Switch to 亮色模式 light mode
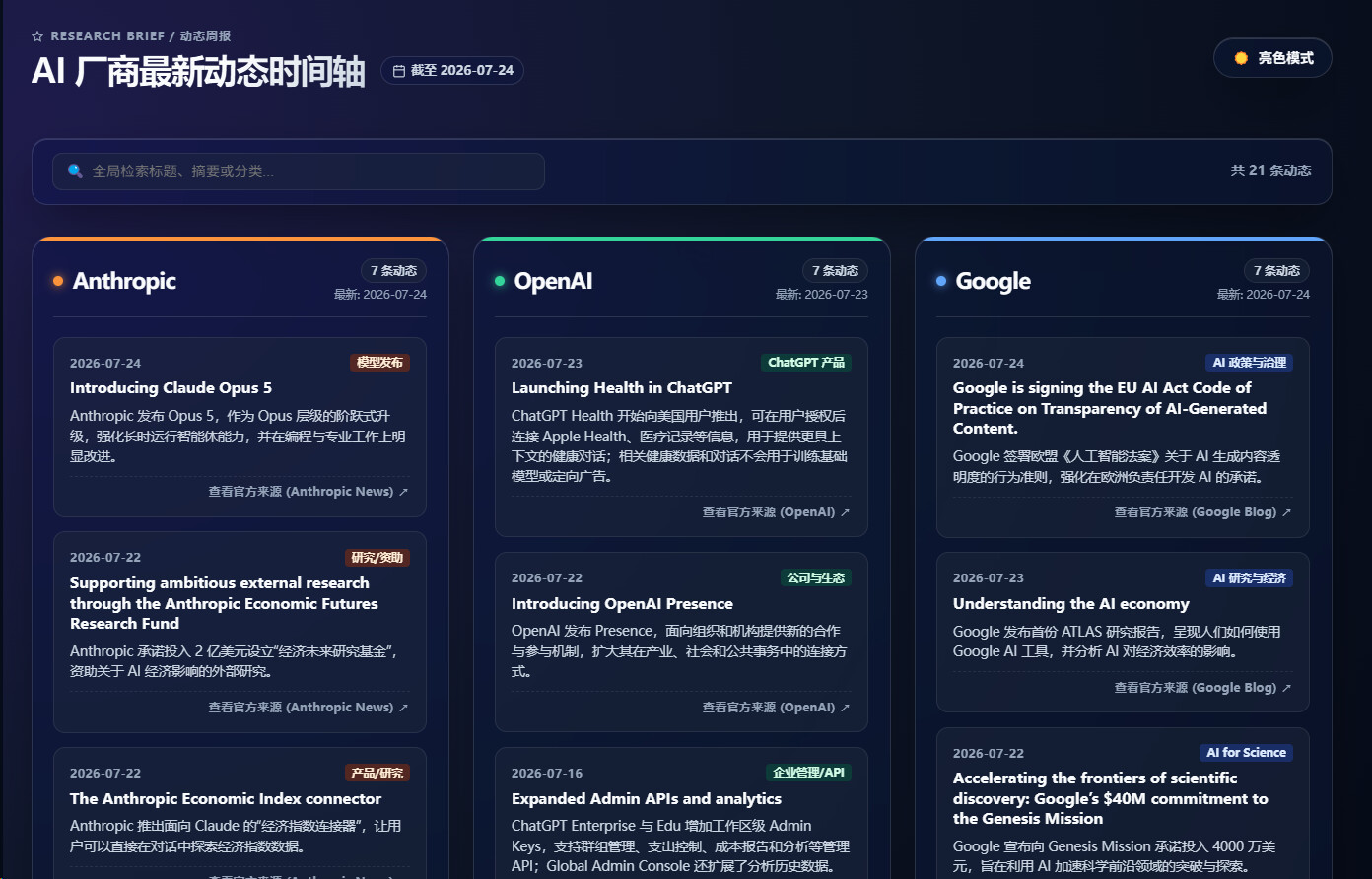 pos(1272,58)
